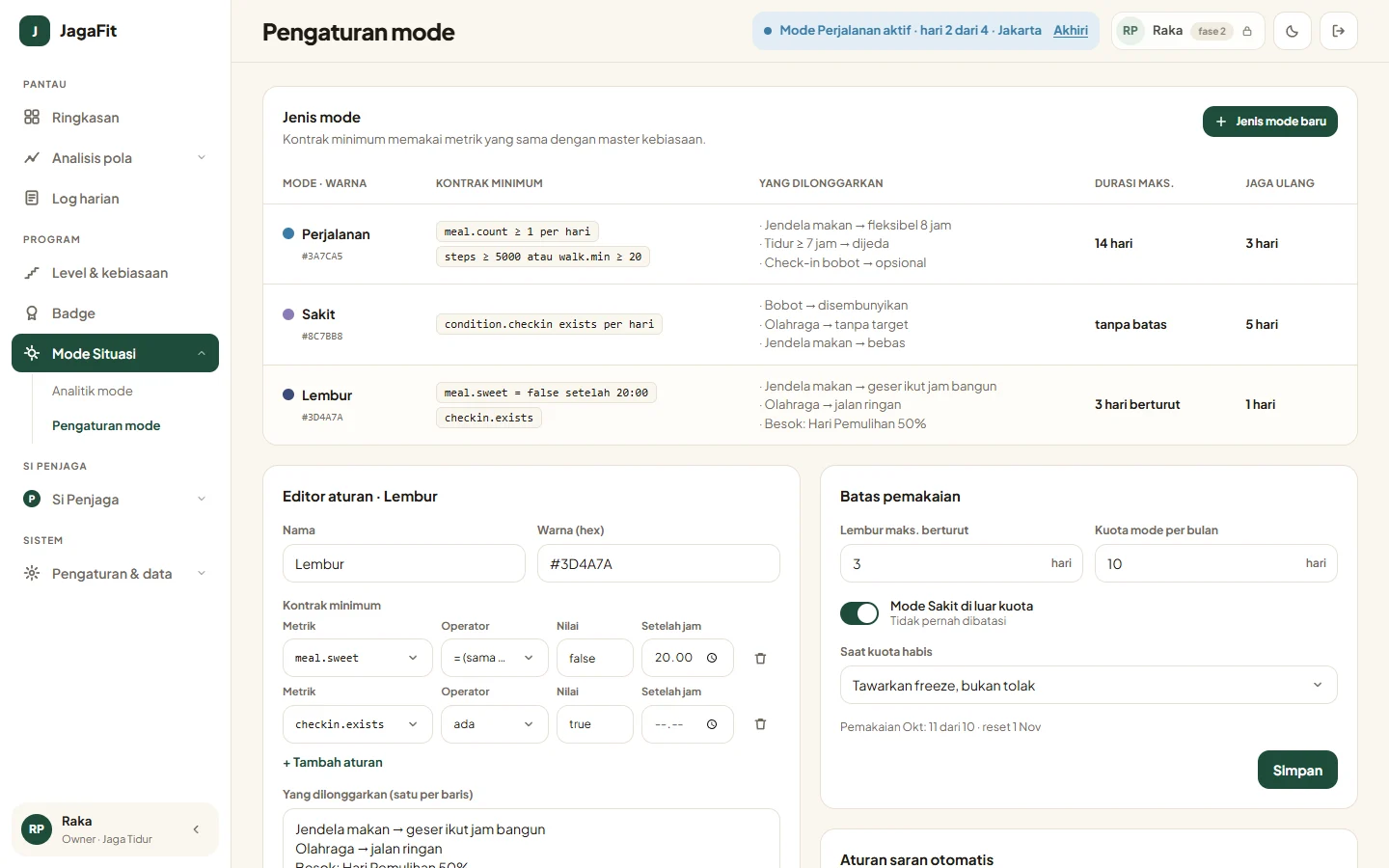Click the Nilai field showing true
1389x868 pixels.
[595, 724]
